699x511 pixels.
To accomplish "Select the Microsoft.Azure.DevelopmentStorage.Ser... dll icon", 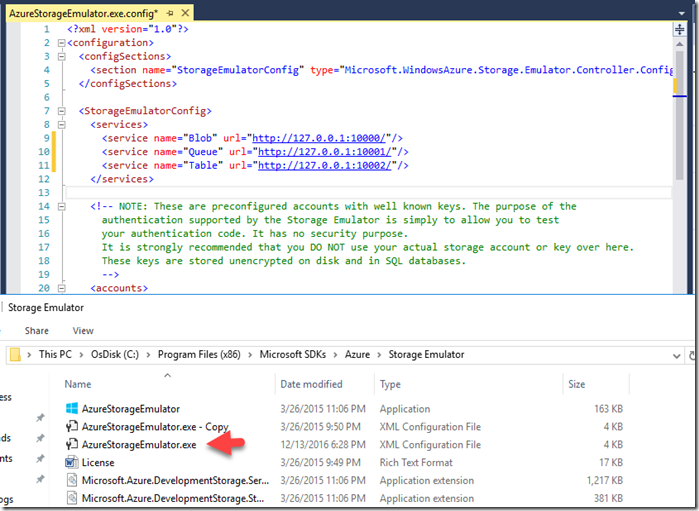I will coord(72,480).
